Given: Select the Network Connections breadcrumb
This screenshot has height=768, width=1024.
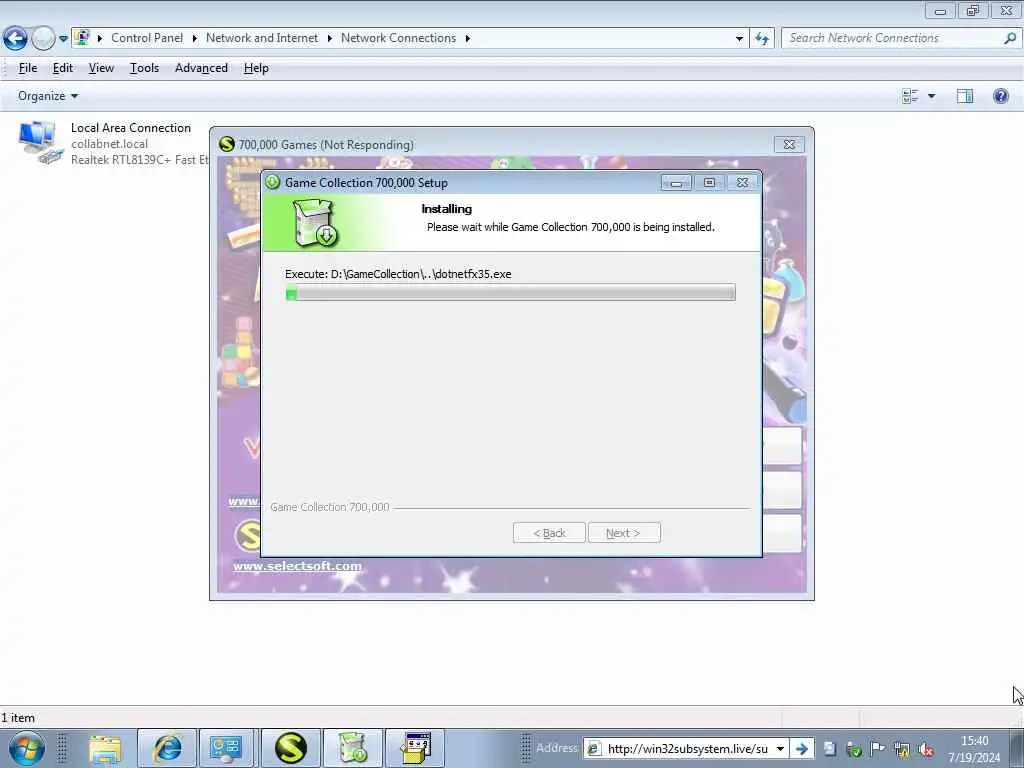Looking at the screenshot, I should (398, 38).
